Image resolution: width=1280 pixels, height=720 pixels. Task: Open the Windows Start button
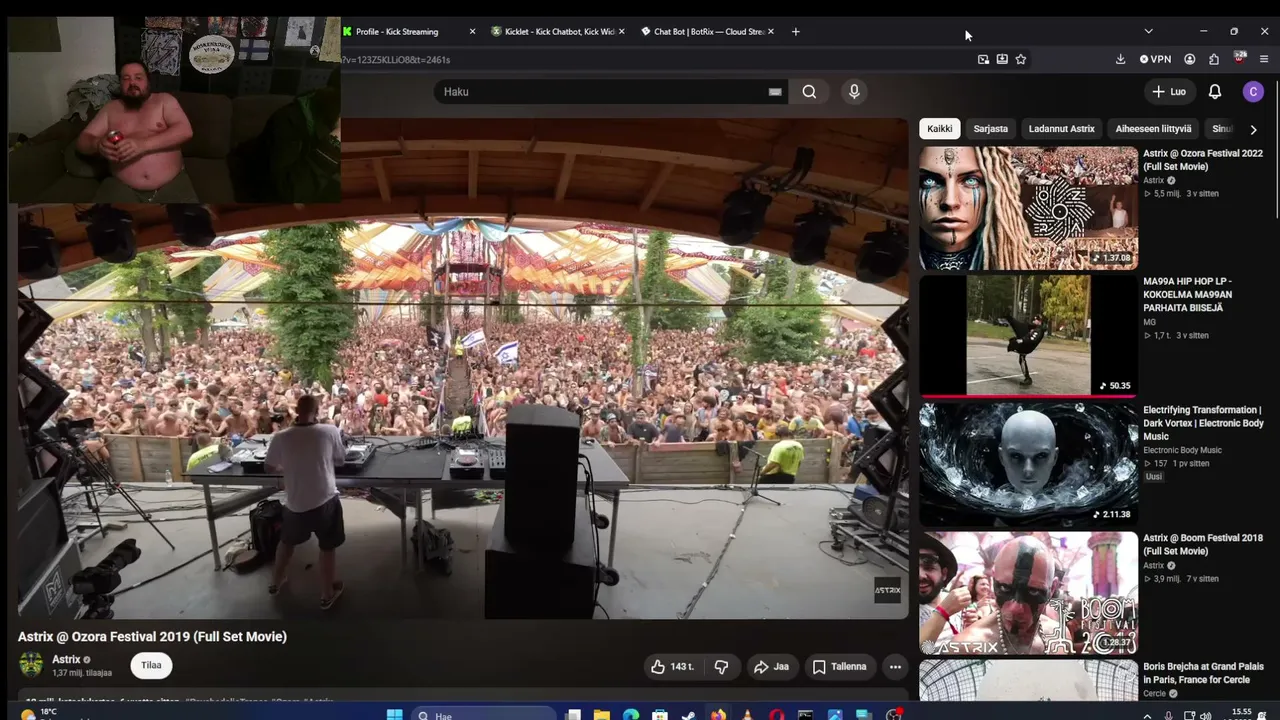pos(394,715)
